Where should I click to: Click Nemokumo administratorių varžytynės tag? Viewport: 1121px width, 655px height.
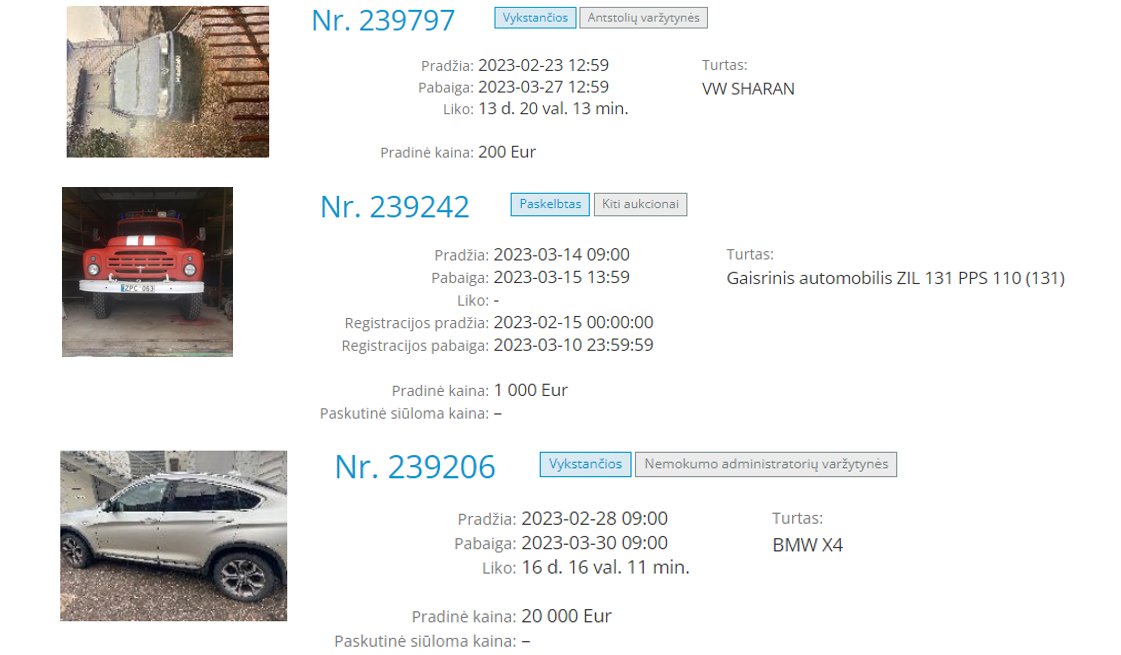(766, 464)
